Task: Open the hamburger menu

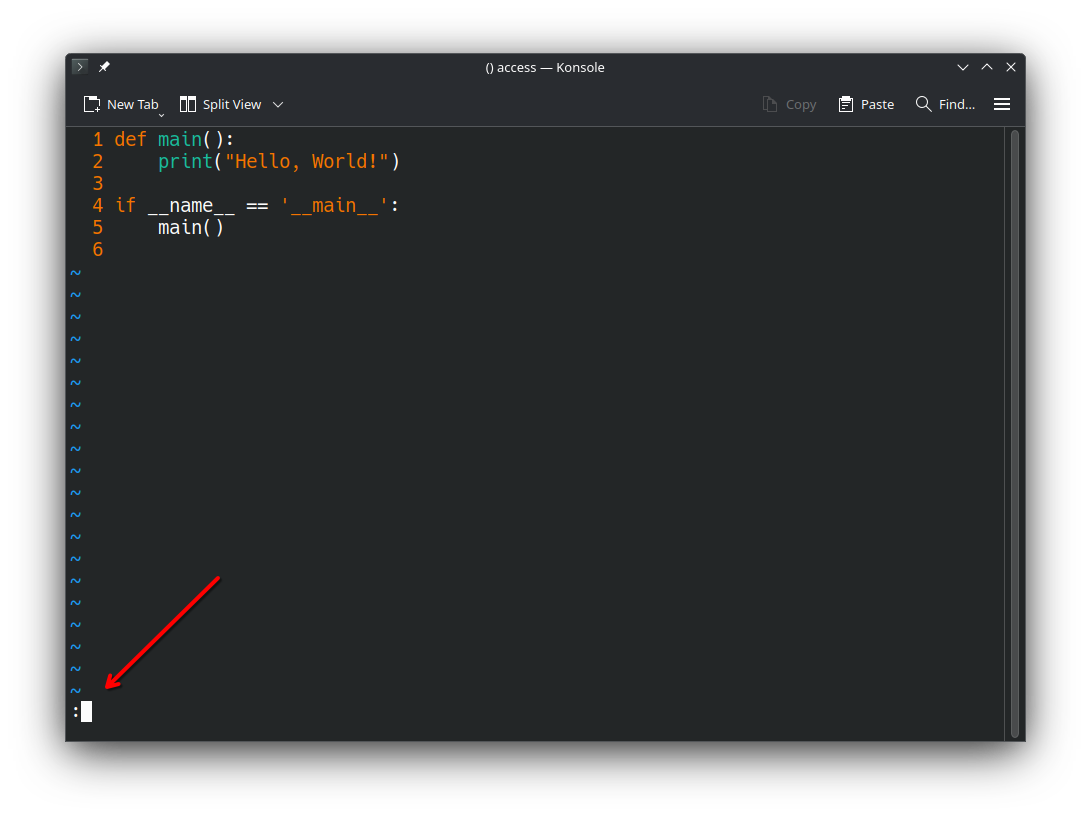Action: click(x=1002, y=104)
